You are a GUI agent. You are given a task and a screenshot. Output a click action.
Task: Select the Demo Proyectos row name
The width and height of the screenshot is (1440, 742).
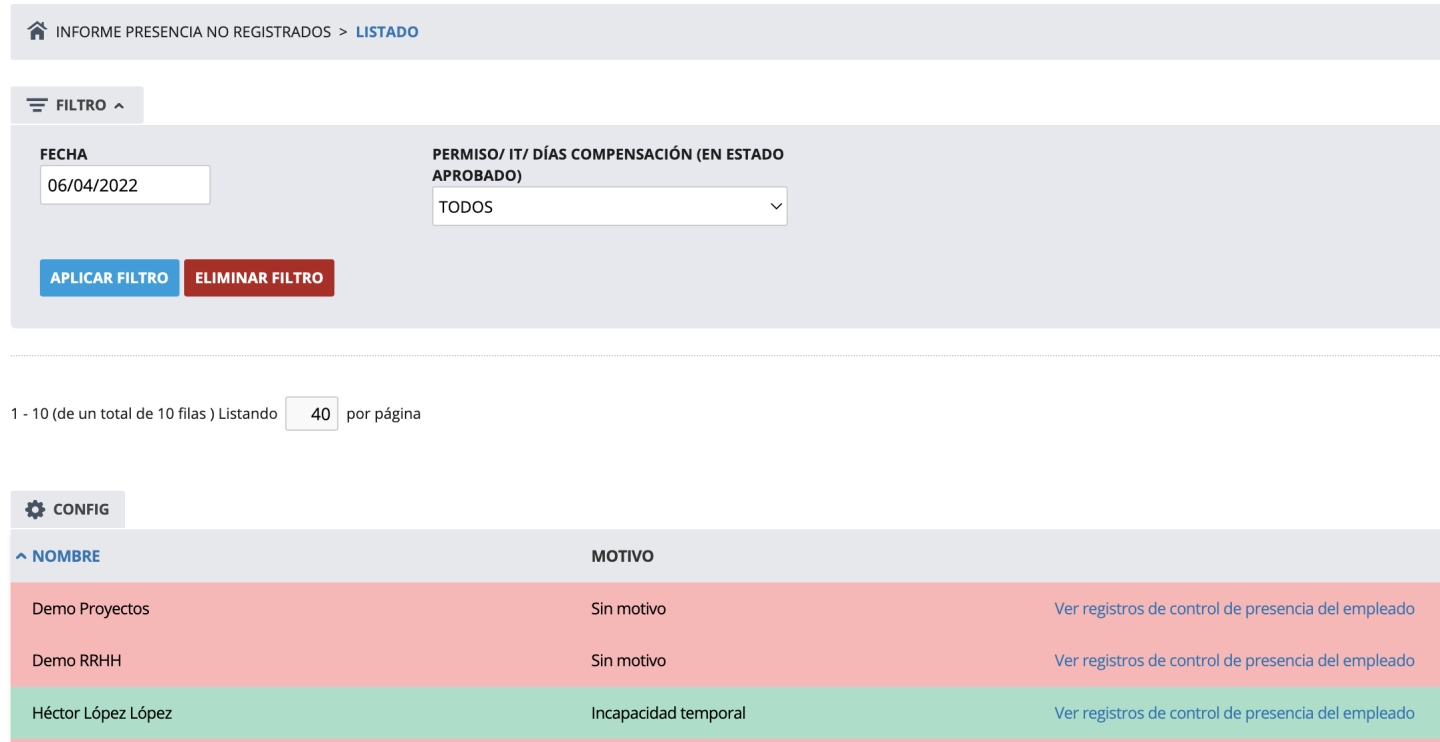(91, 608)
